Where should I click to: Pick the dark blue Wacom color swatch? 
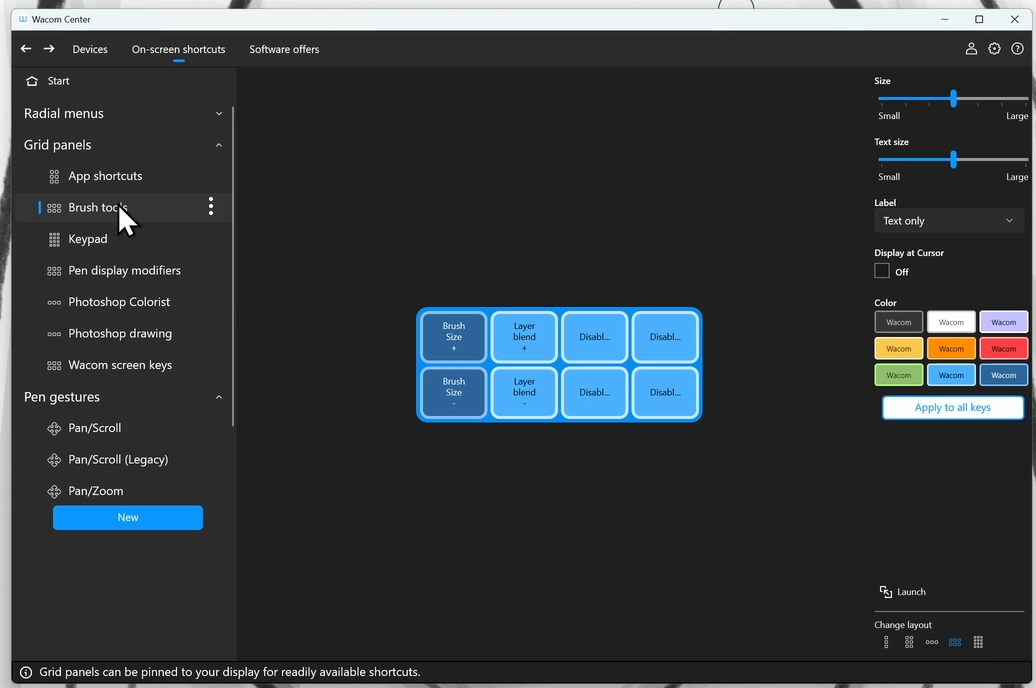coord(1004,375)
